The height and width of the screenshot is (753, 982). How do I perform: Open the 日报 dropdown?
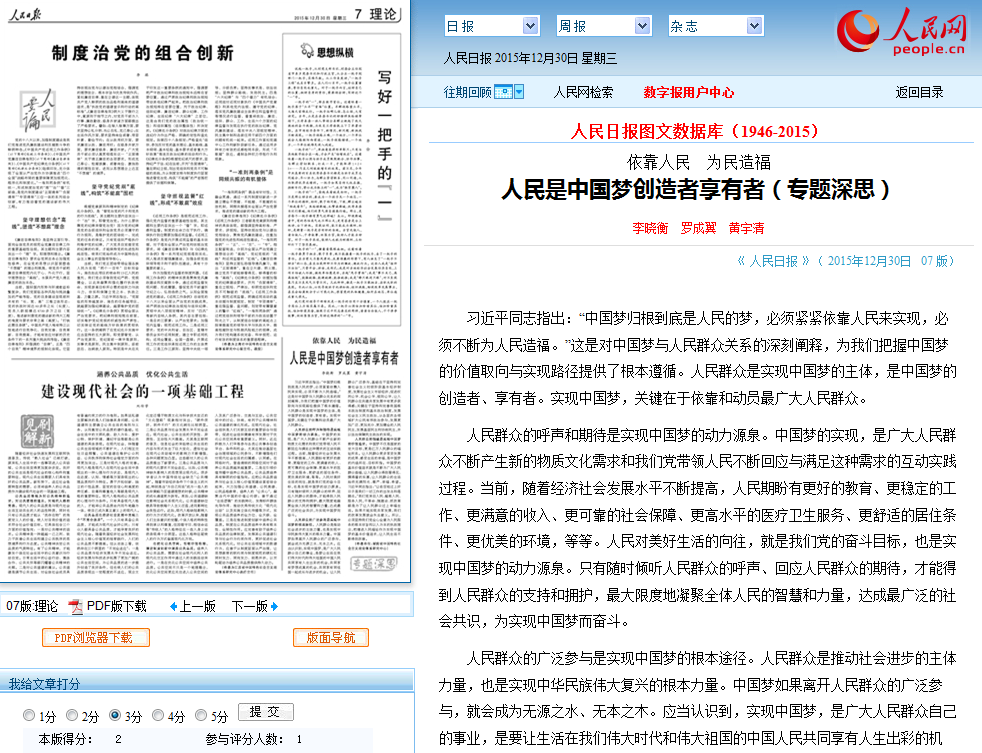491,26
